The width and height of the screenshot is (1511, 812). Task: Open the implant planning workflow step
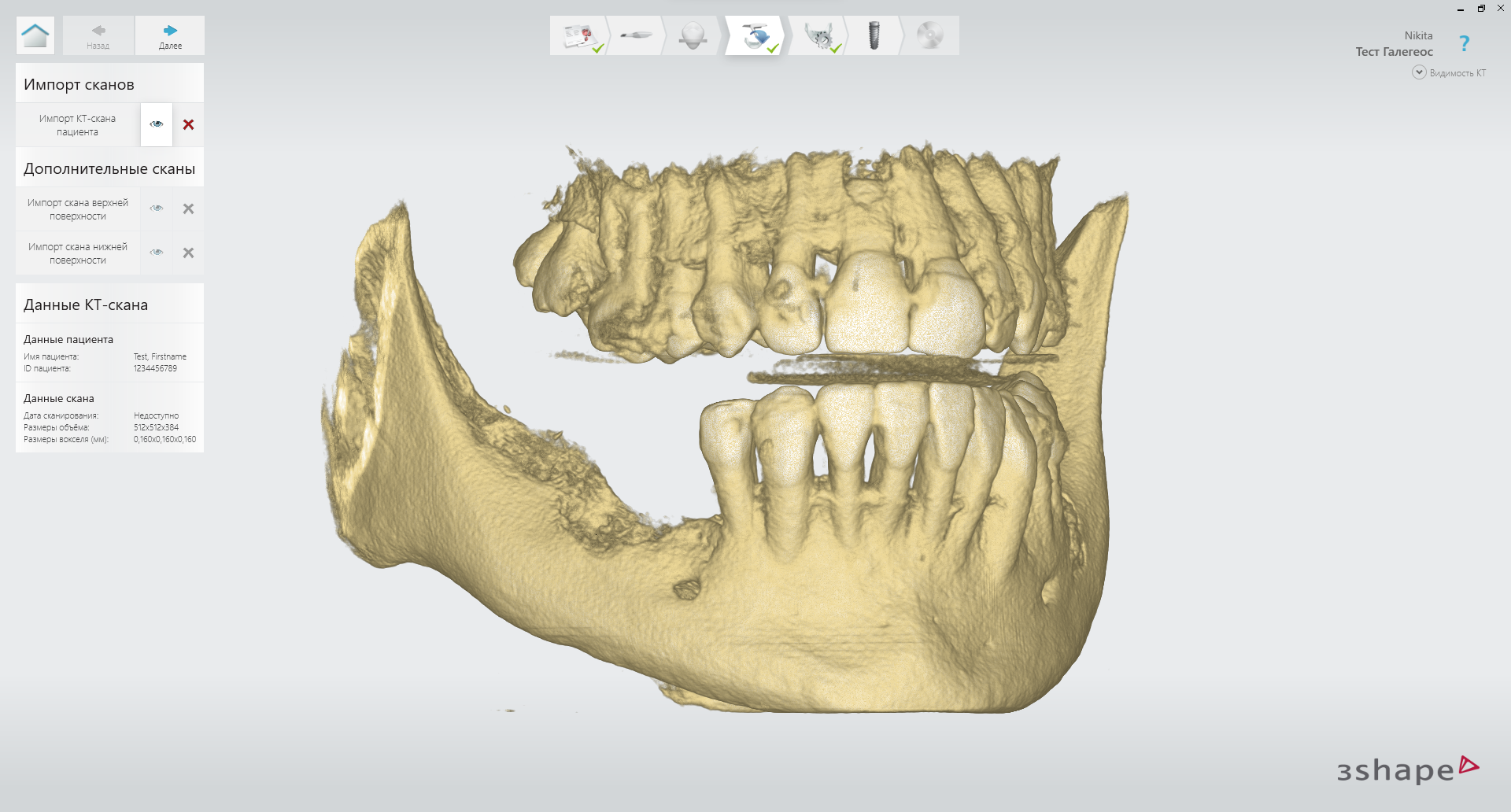(874, 36)
